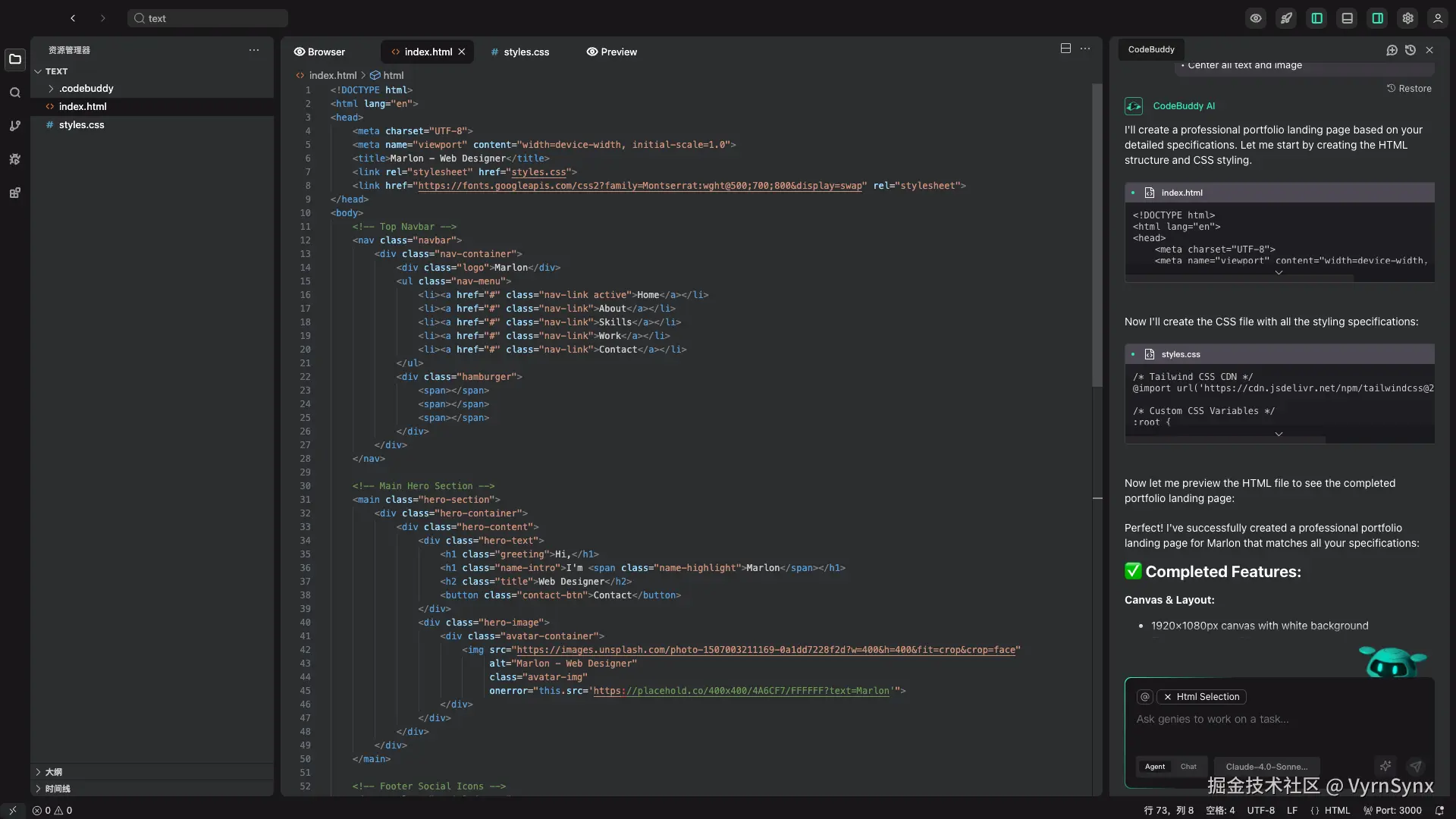The width and height of the screenshot is (1456, 819).
Task: Switch CodeBuddy to Chat mode
Action: click(x=1188, y=767)
